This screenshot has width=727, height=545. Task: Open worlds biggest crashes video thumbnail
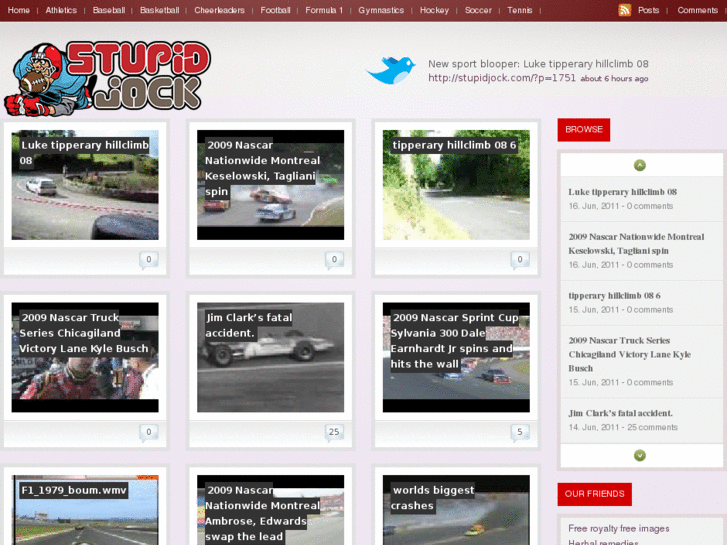click(456, 510)
